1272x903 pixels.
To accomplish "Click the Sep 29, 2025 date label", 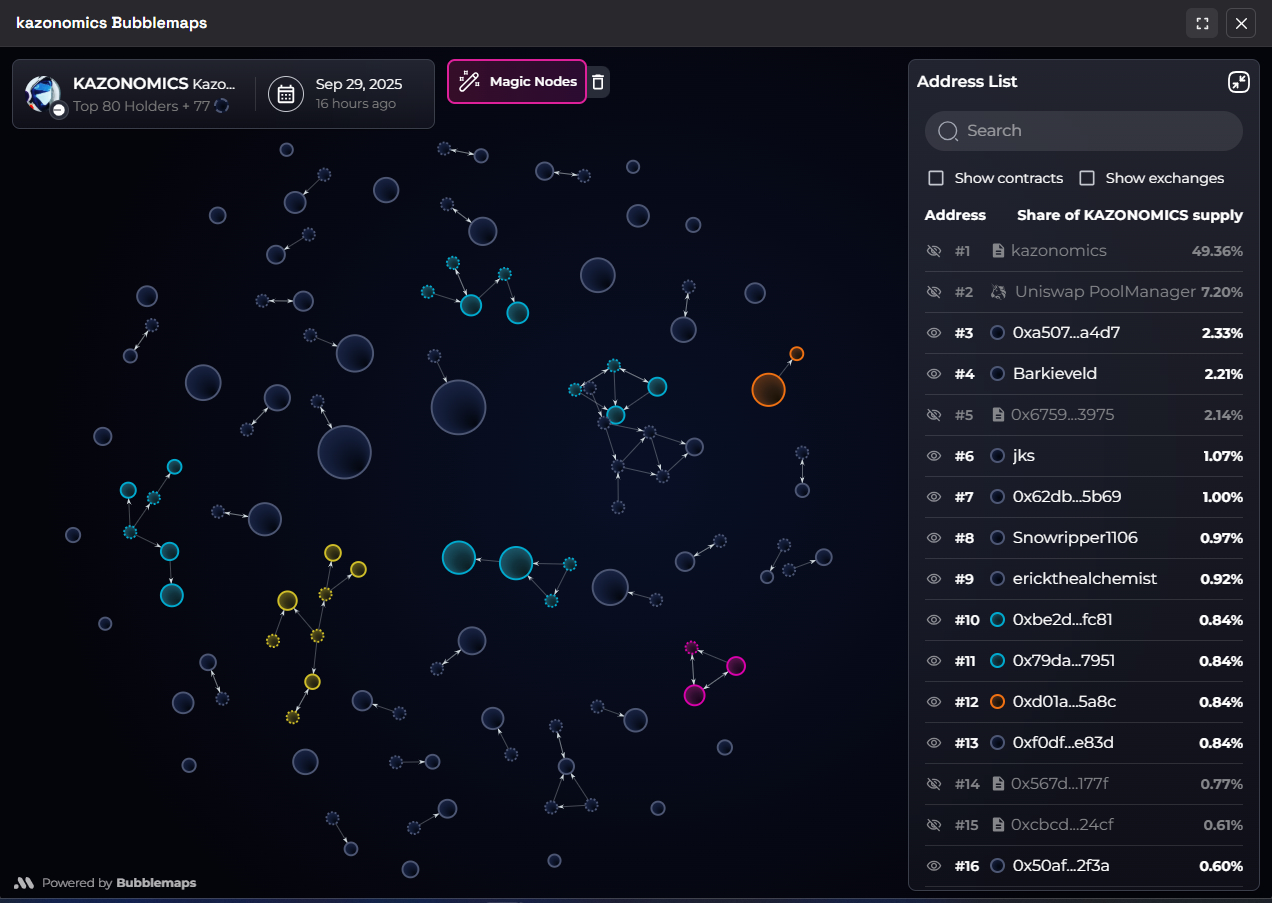I will pyautogui.click(x=359, y=84).
